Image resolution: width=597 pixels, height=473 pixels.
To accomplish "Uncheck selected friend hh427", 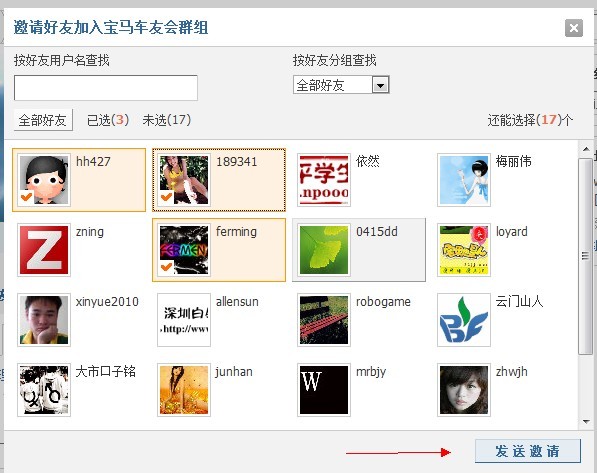I will 79,180.
